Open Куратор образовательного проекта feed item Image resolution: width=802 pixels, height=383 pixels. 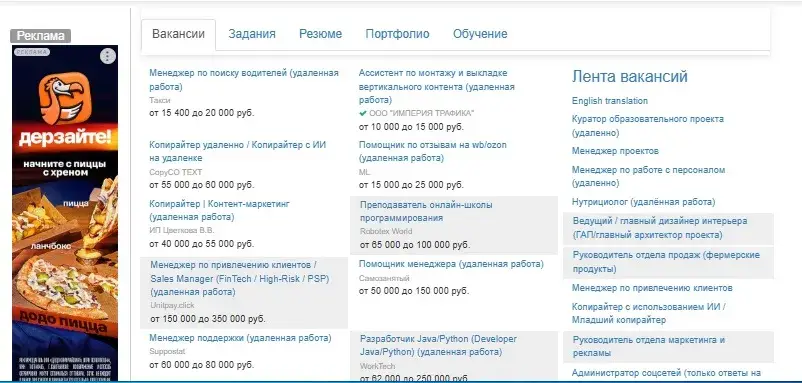tap(648, 126)
